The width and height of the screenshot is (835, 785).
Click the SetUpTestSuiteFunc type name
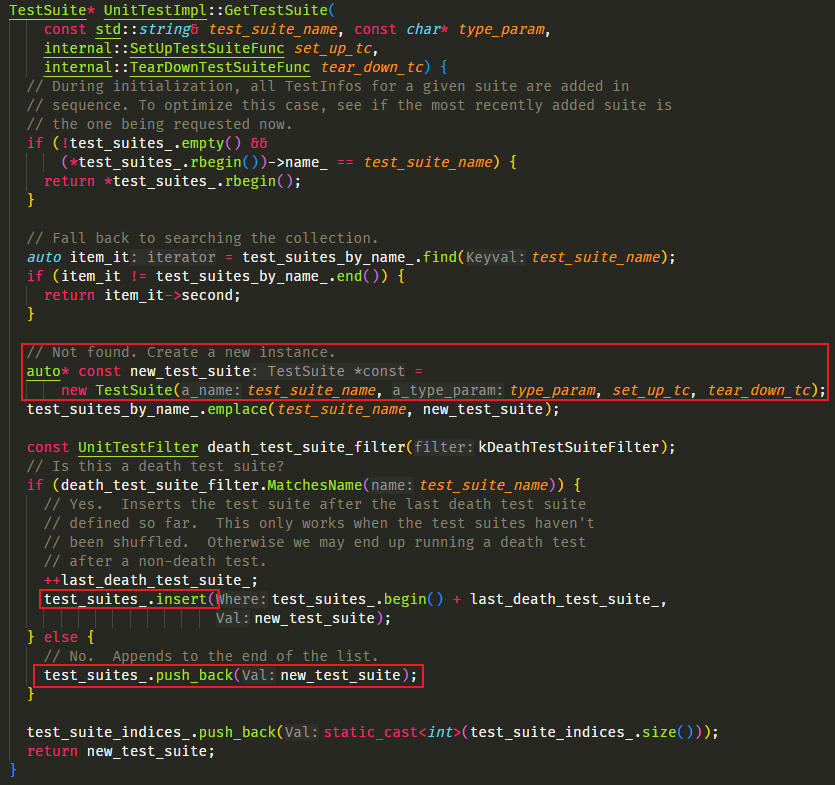click(207, 48)
